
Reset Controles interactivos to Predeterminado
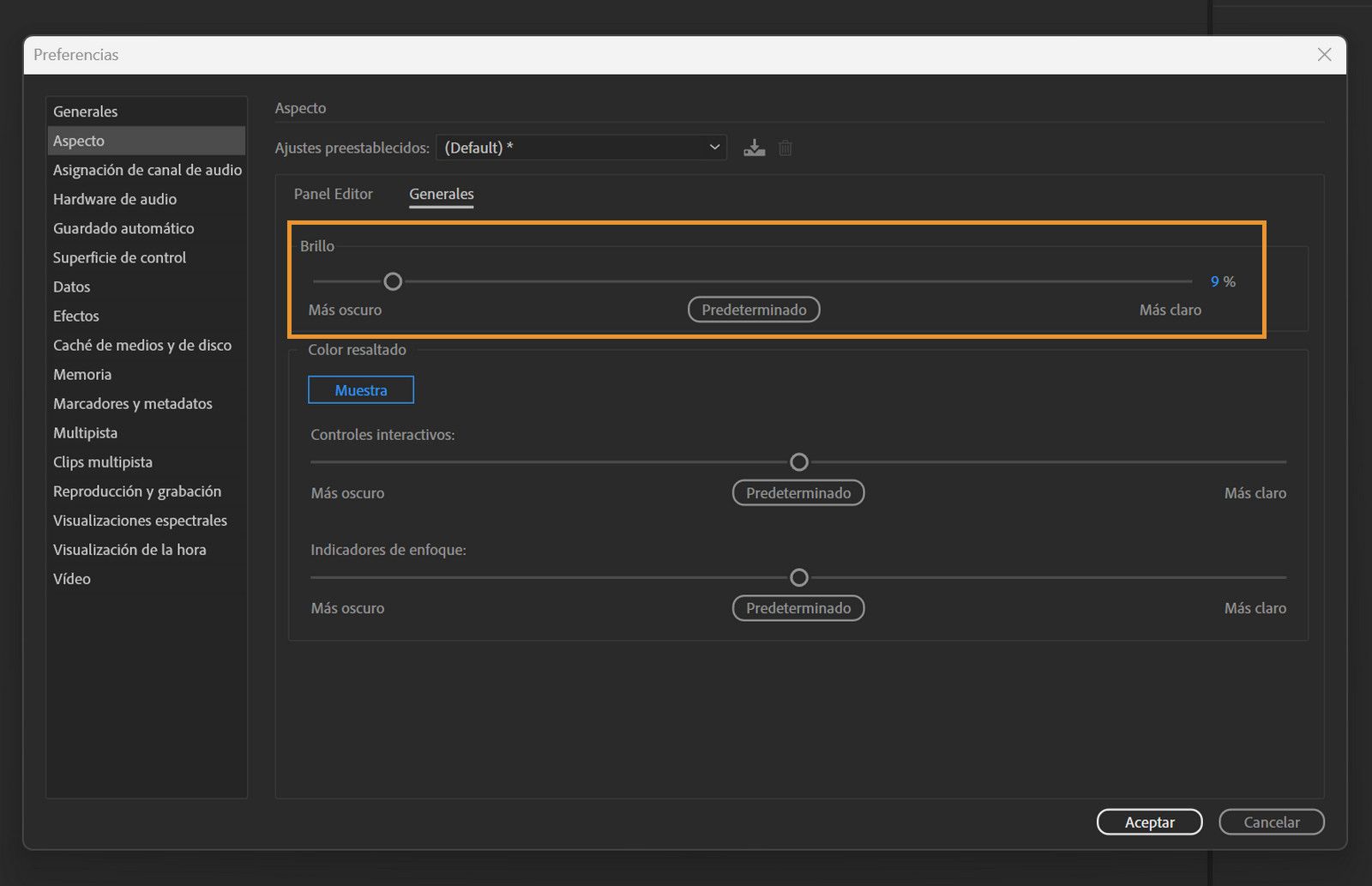(x=798, y=493)
